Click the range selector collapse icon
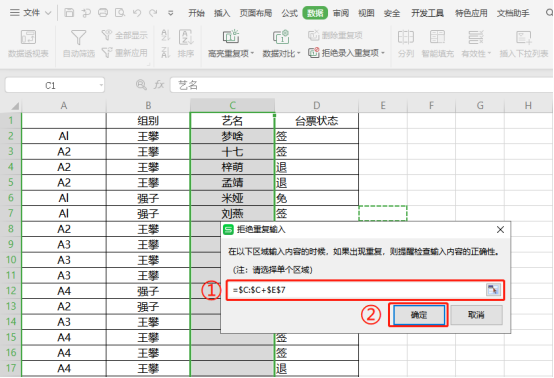This screenshot has width=554, height=378. point(493,290)
